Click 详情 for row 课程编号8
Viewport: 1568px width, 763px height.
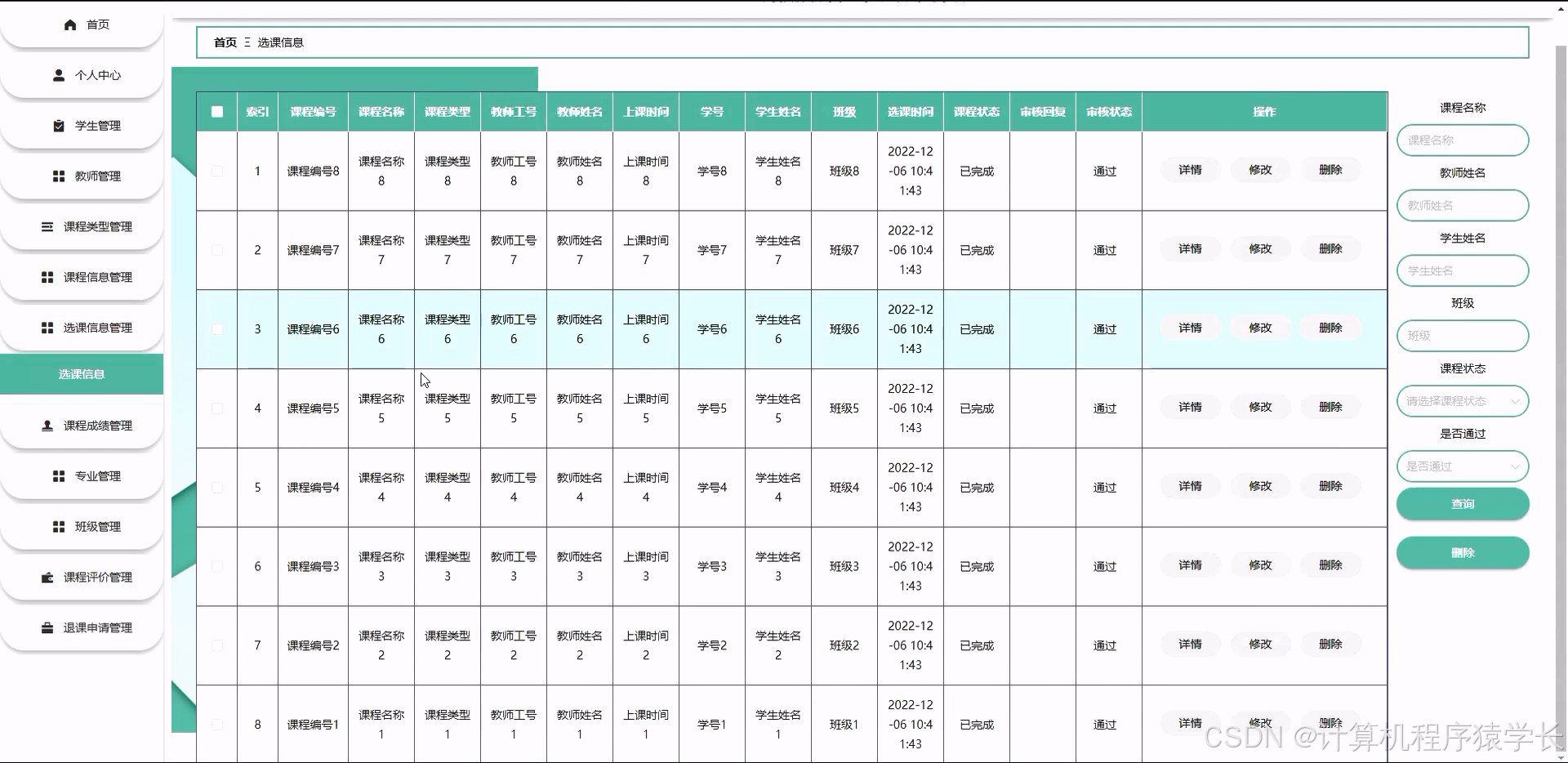coord(1190,170)
